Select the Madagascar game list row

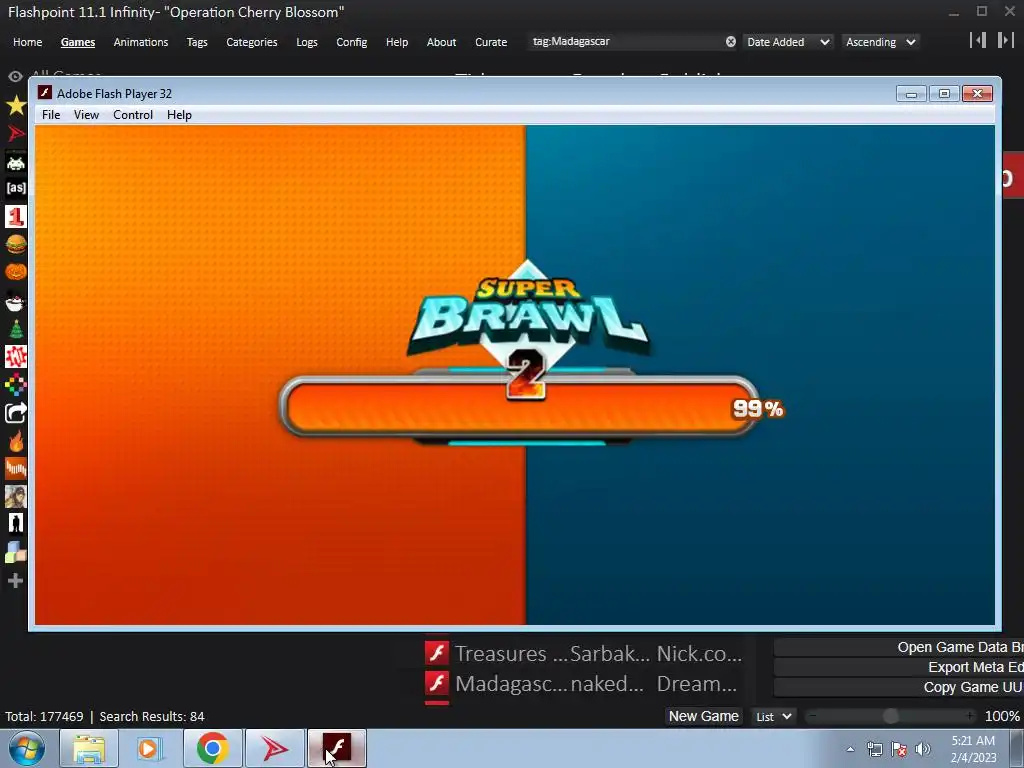[583, 683]
